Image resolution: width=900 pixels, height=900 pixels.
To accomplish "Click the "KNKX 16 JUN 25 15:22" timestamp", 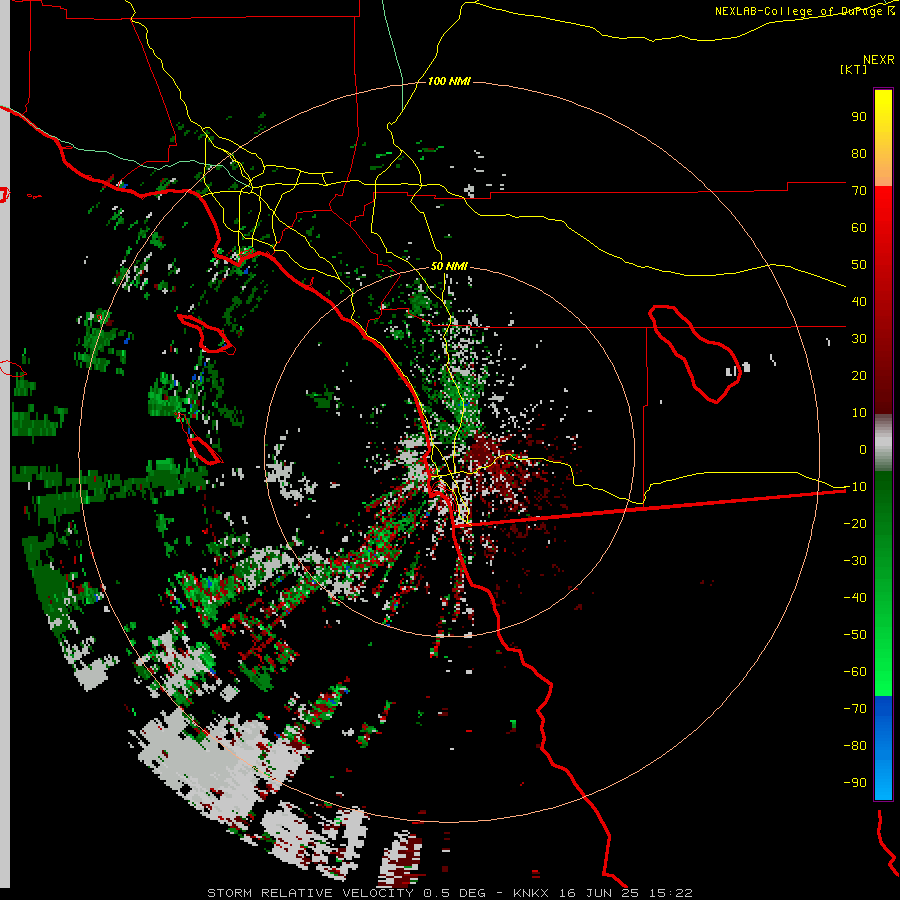I will click(x=603, y=893).
